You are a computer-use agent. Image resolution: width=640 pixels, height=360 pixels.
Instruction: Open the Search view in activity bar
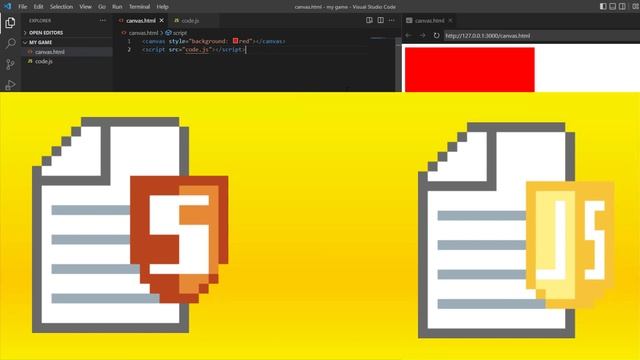click(10, 43)
